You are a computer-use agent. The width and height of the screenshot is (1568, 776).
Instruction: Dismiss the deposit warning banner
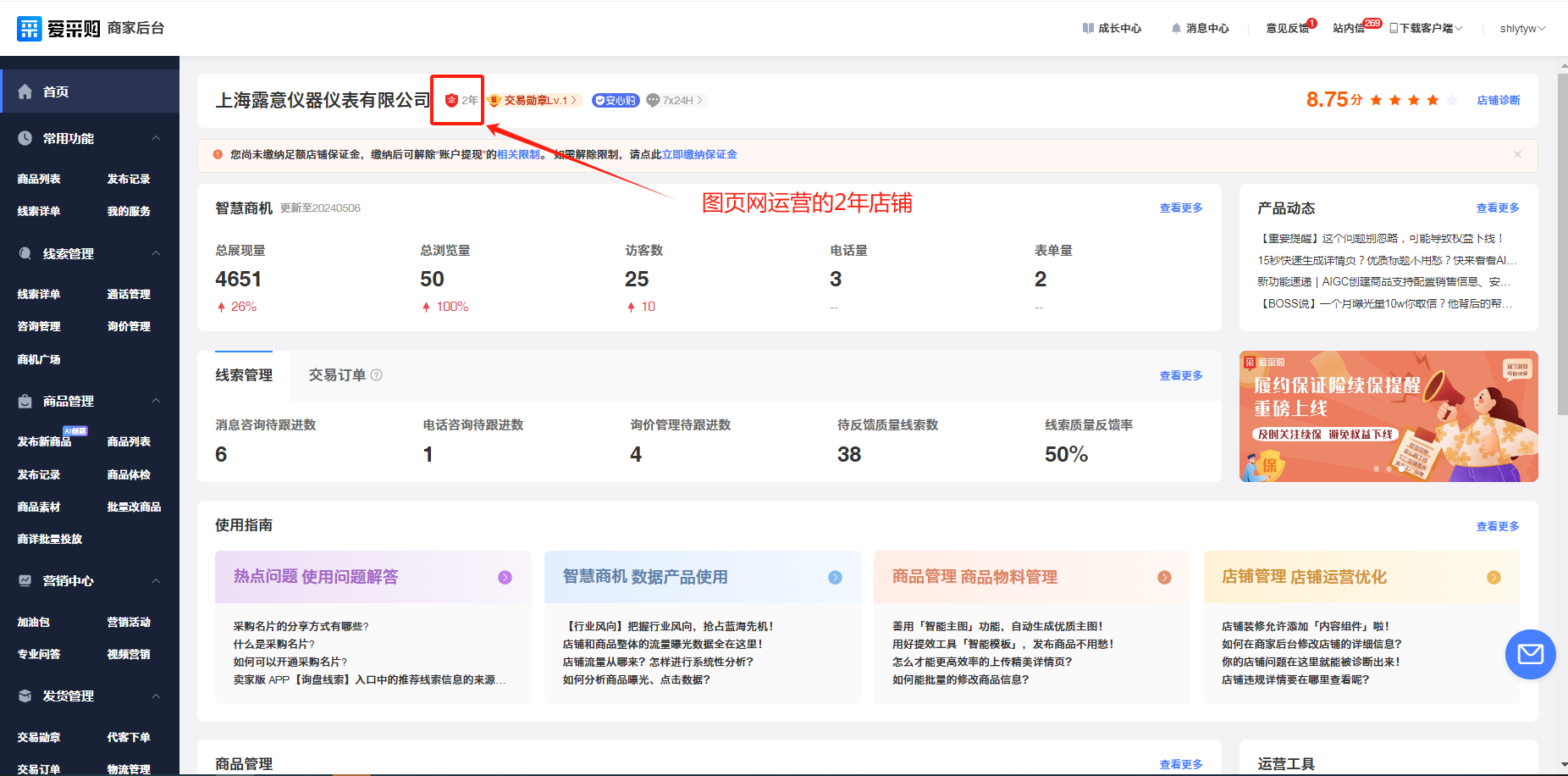pyautogui.click(x=1517, y=154)
